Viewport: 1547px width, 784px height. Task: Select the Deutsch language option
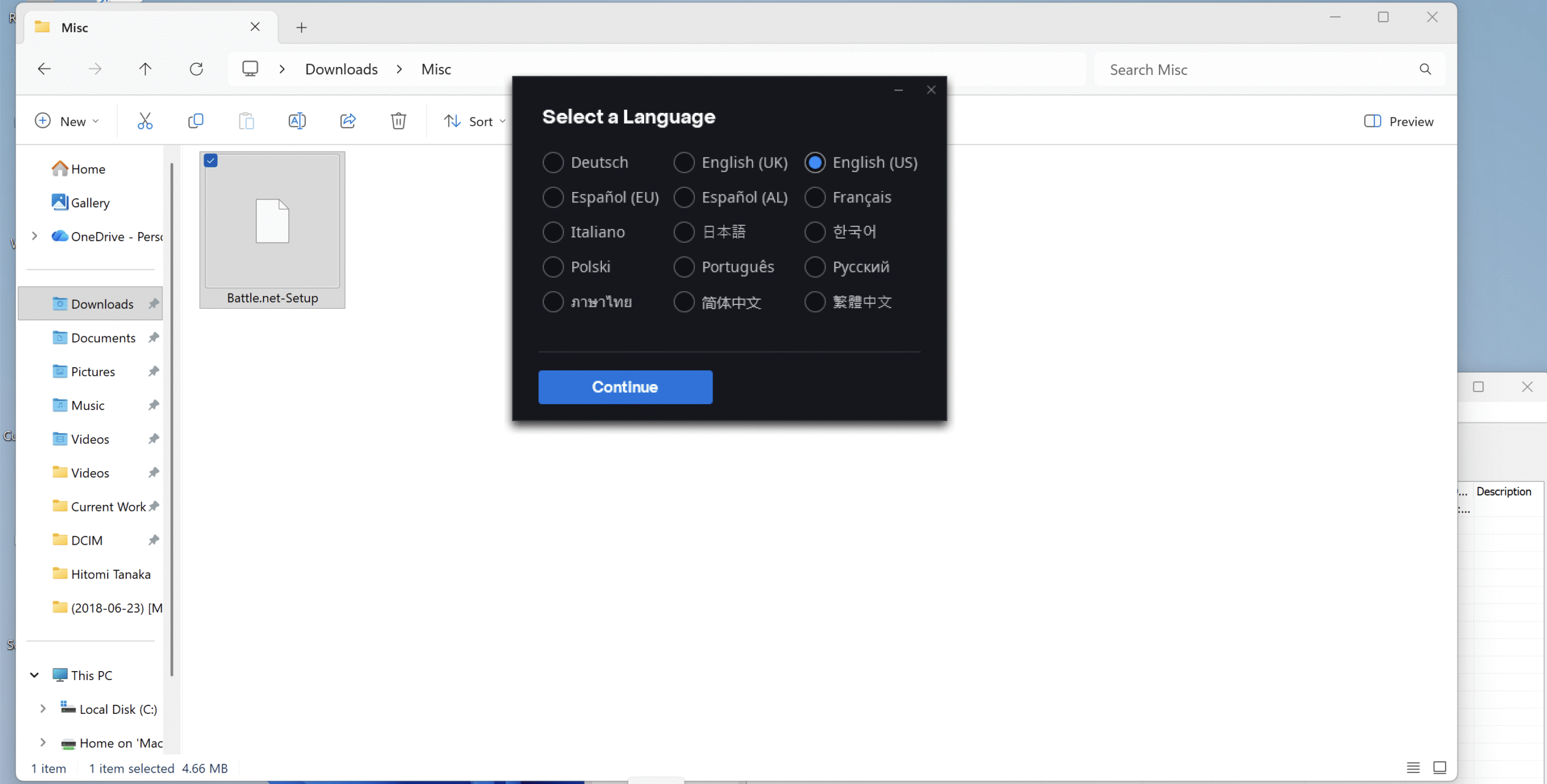[x=553, y=162]
